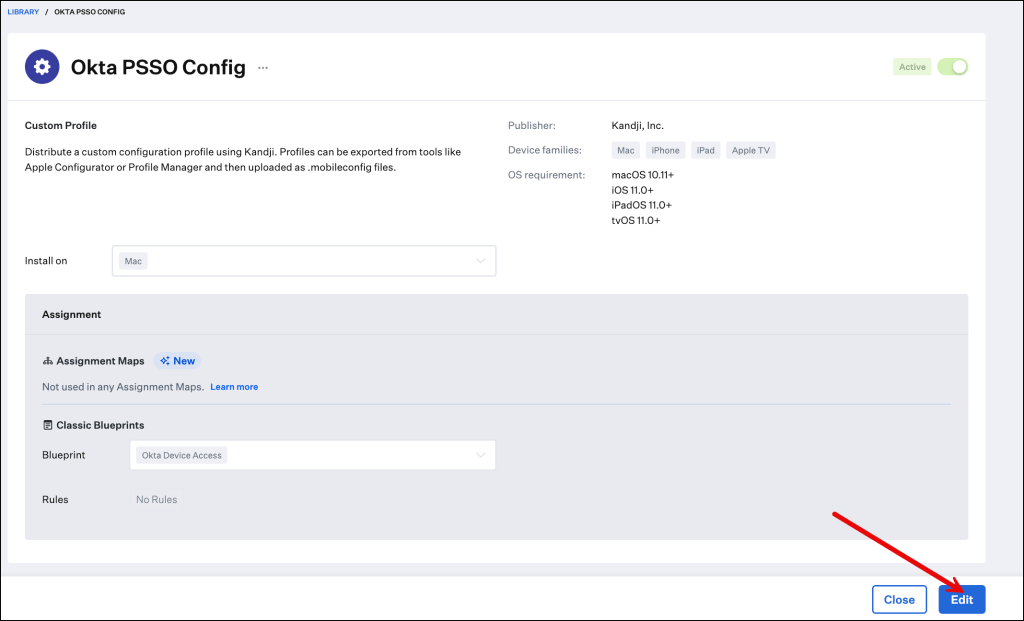Screen dimensions: 1024x621
Task: Click the gear profile icon
Action: click(41, 67)
